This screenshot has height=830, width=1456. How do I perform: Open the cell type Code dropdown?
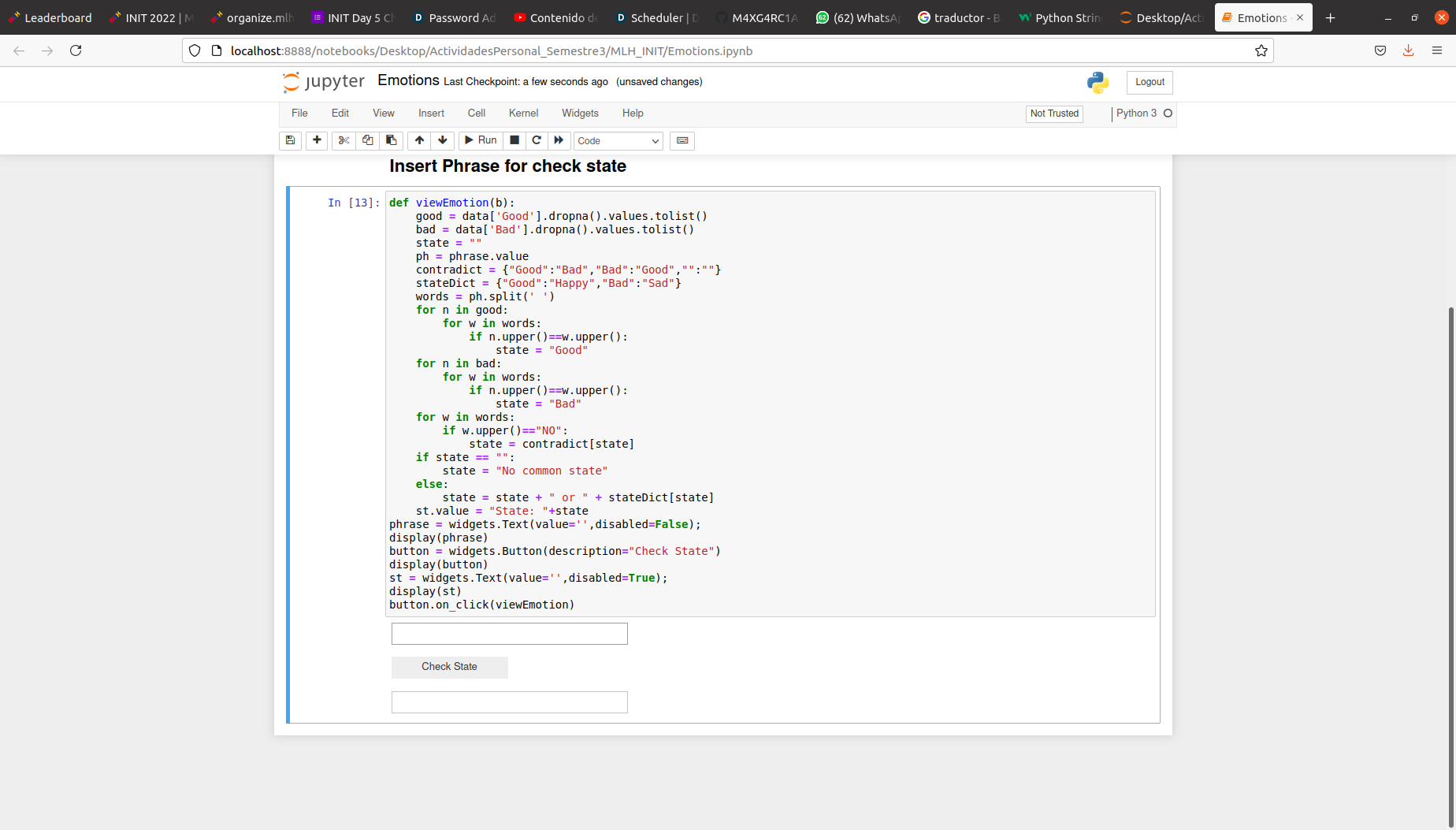(x=618, y=140)
